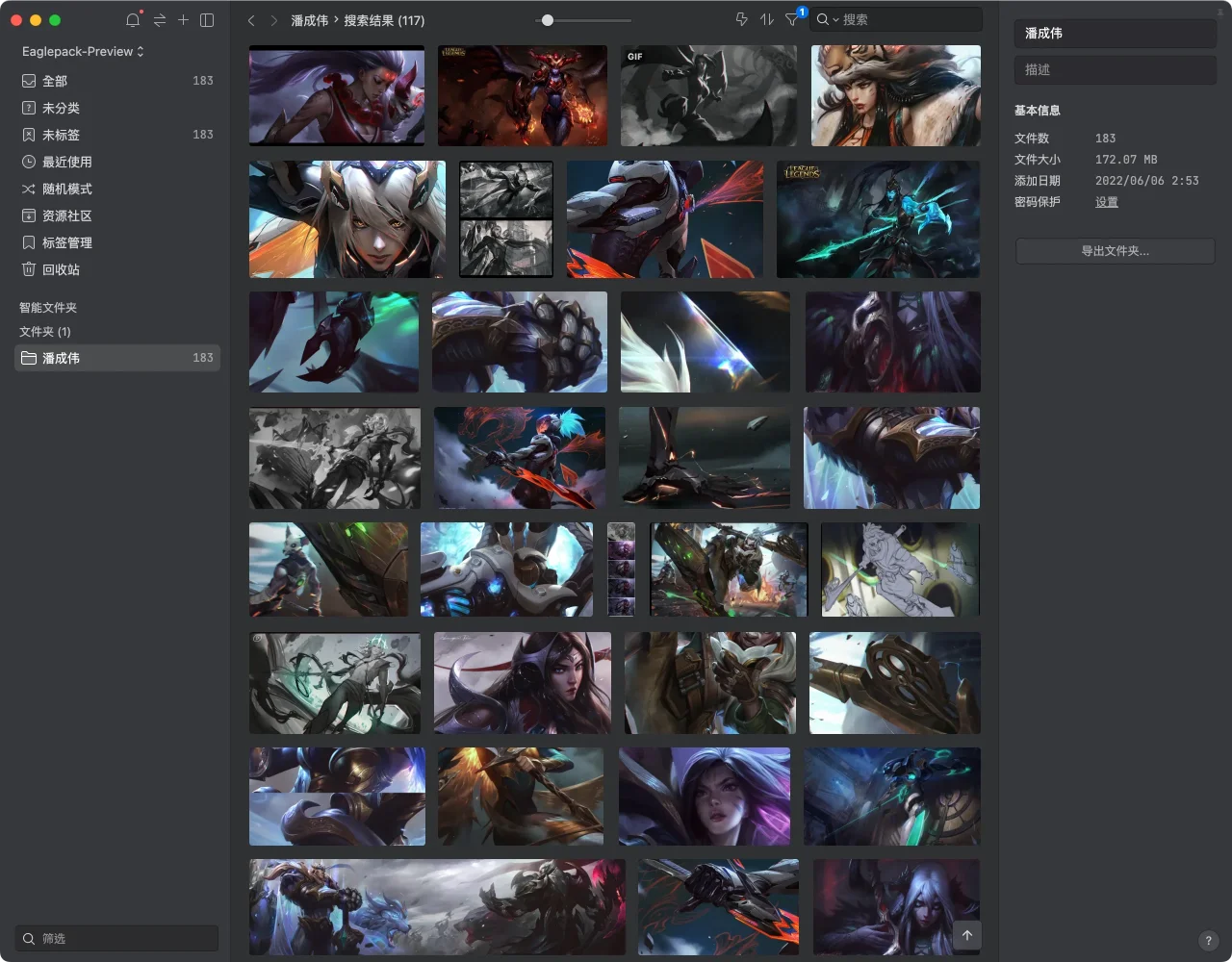
Task: Click the 设置 password protection link
Action: point(1107,202)
